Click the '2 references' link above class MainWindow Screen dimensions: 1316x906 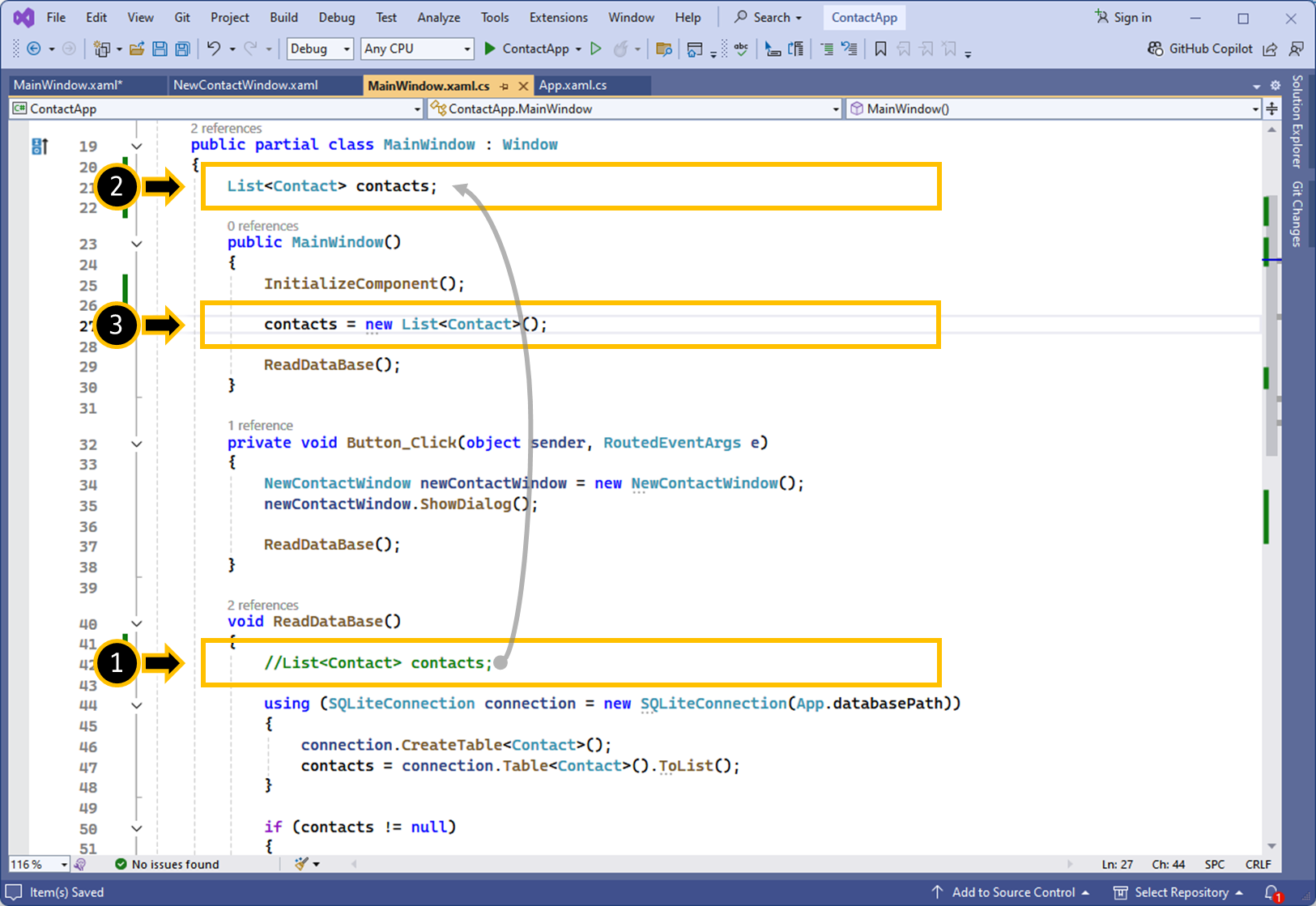[226, 128]
